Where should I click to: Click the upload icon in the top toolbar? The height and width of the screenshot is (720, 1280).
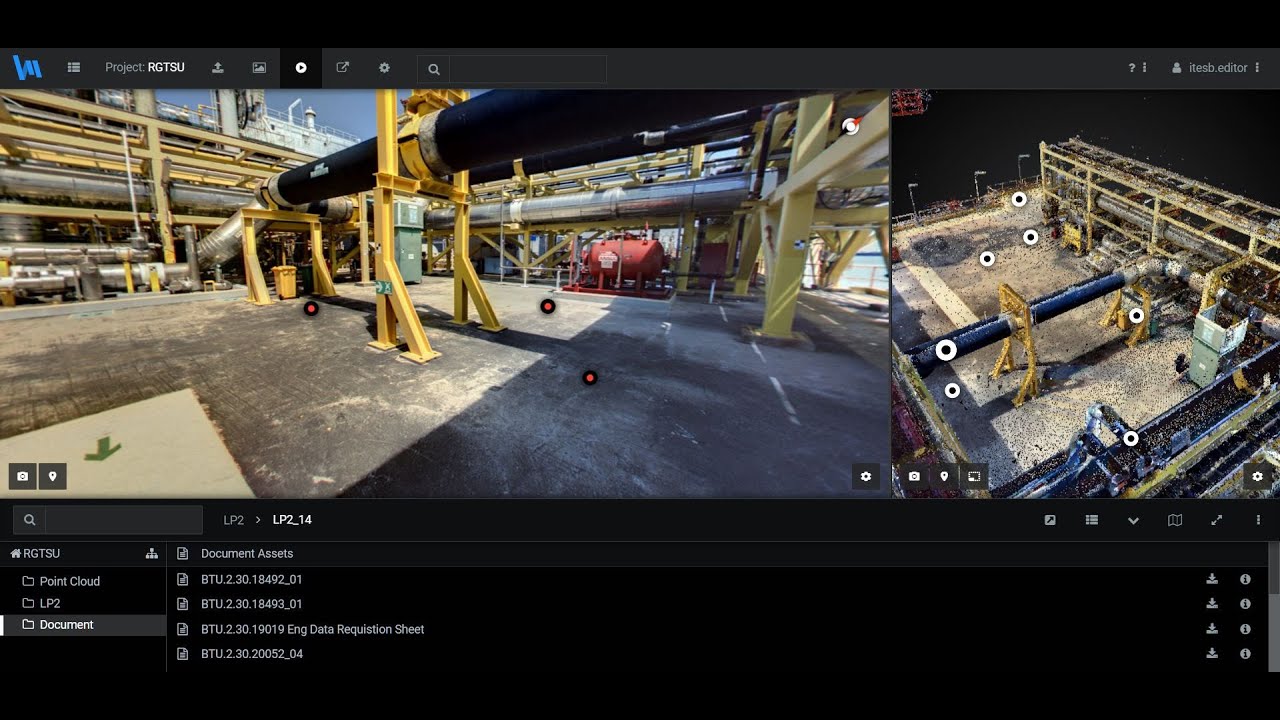click(x=218, y=68)
